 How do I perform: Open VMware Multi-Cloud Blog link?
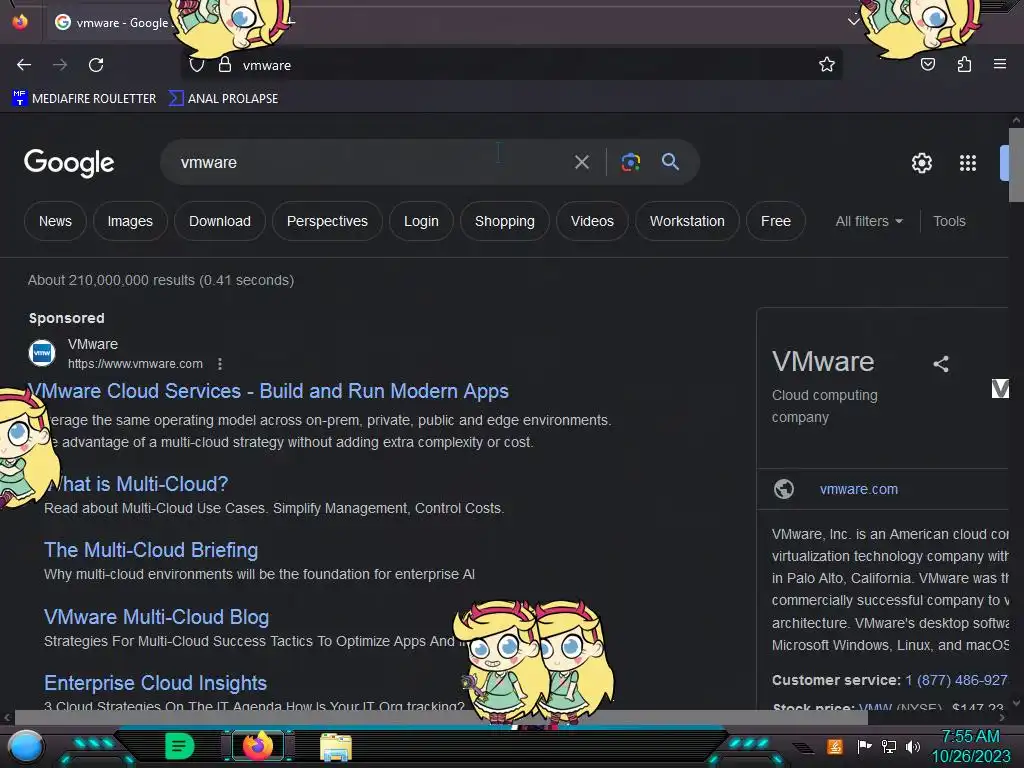[156, 616]
